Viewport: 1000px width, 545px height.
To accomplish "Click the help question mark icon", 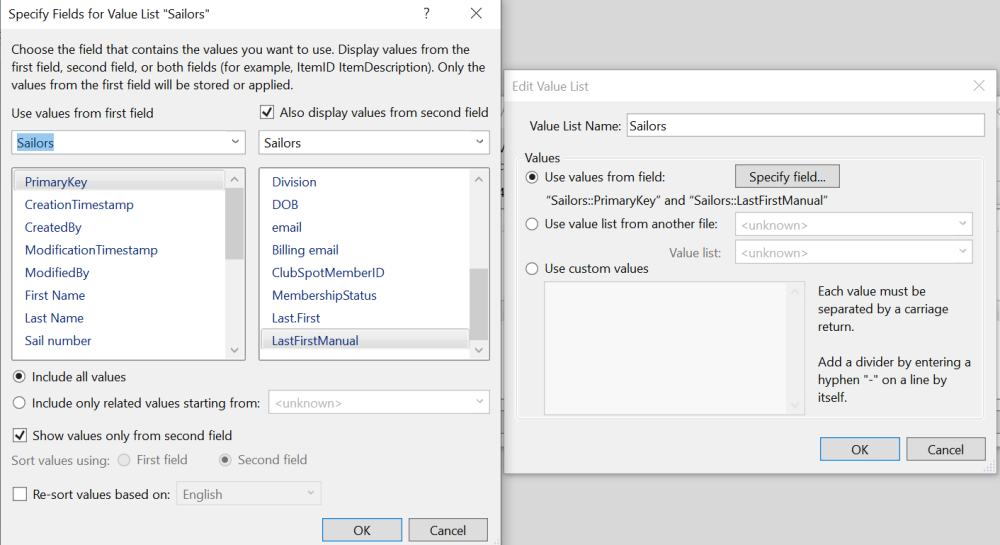I will [427, 14].
